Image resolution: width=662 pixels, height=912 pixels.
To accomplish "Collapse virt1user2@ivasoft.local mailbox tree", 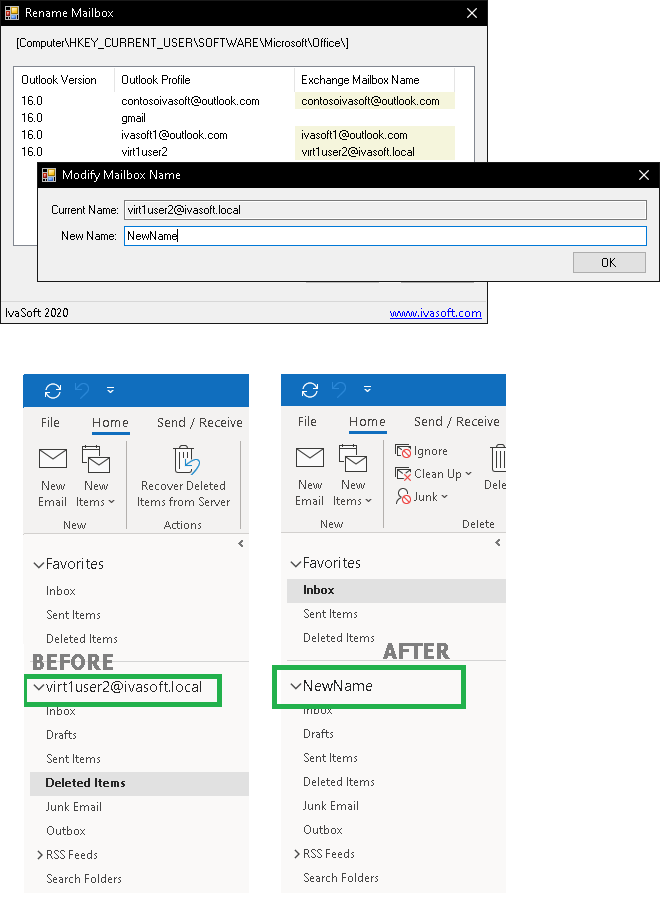I will [39, 687].
